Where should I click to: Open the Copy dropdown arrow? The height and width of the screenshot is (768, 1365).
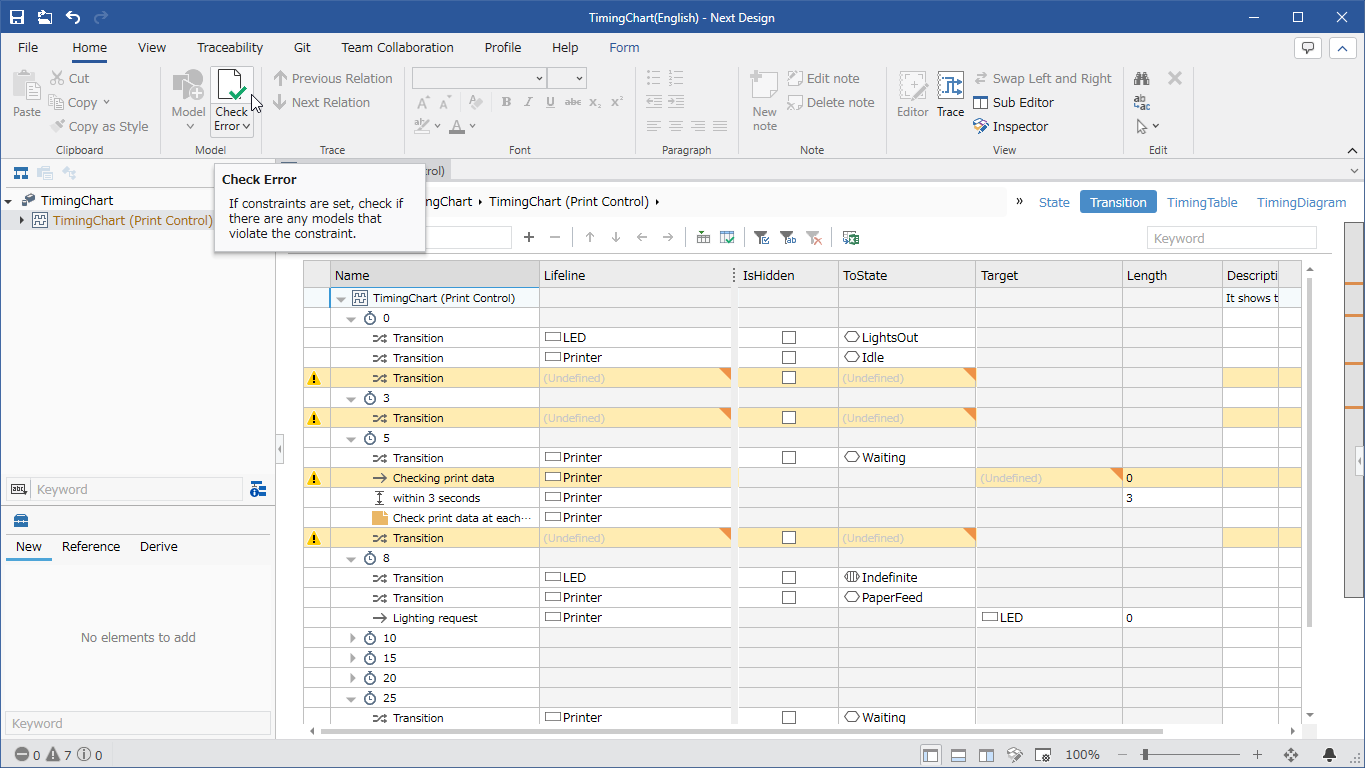pos(106,102)
